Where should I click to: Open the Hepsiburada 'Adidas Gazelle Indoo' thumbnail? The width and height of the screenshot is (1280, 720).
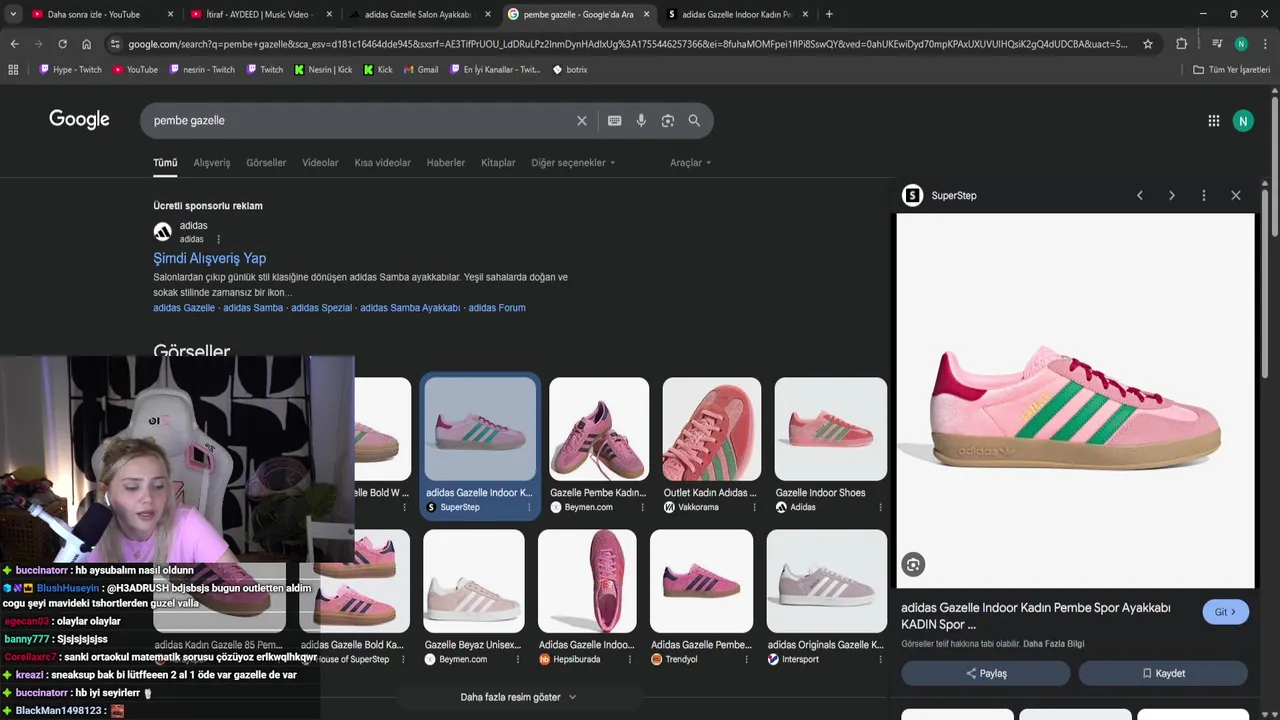[587, 581]
